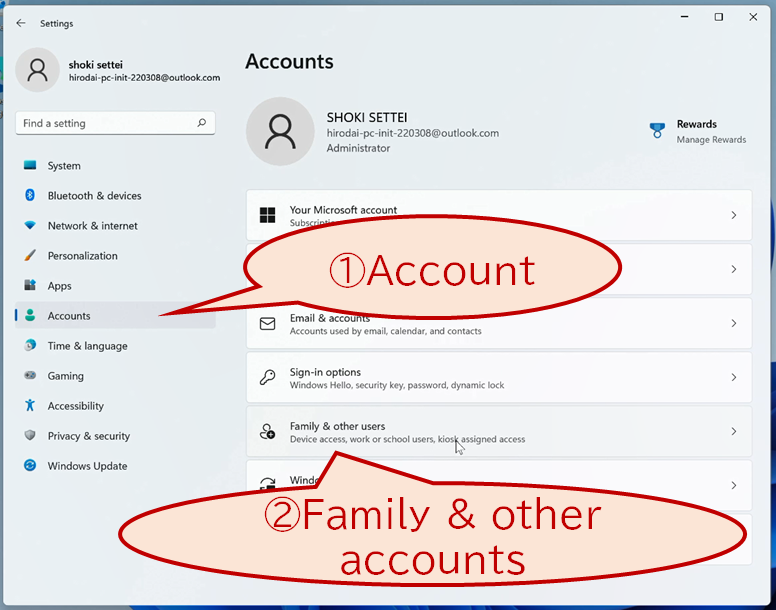Click the Rewards medal icon
The height and width of the screenshot is (610, 776).
[x=657, y=131]
